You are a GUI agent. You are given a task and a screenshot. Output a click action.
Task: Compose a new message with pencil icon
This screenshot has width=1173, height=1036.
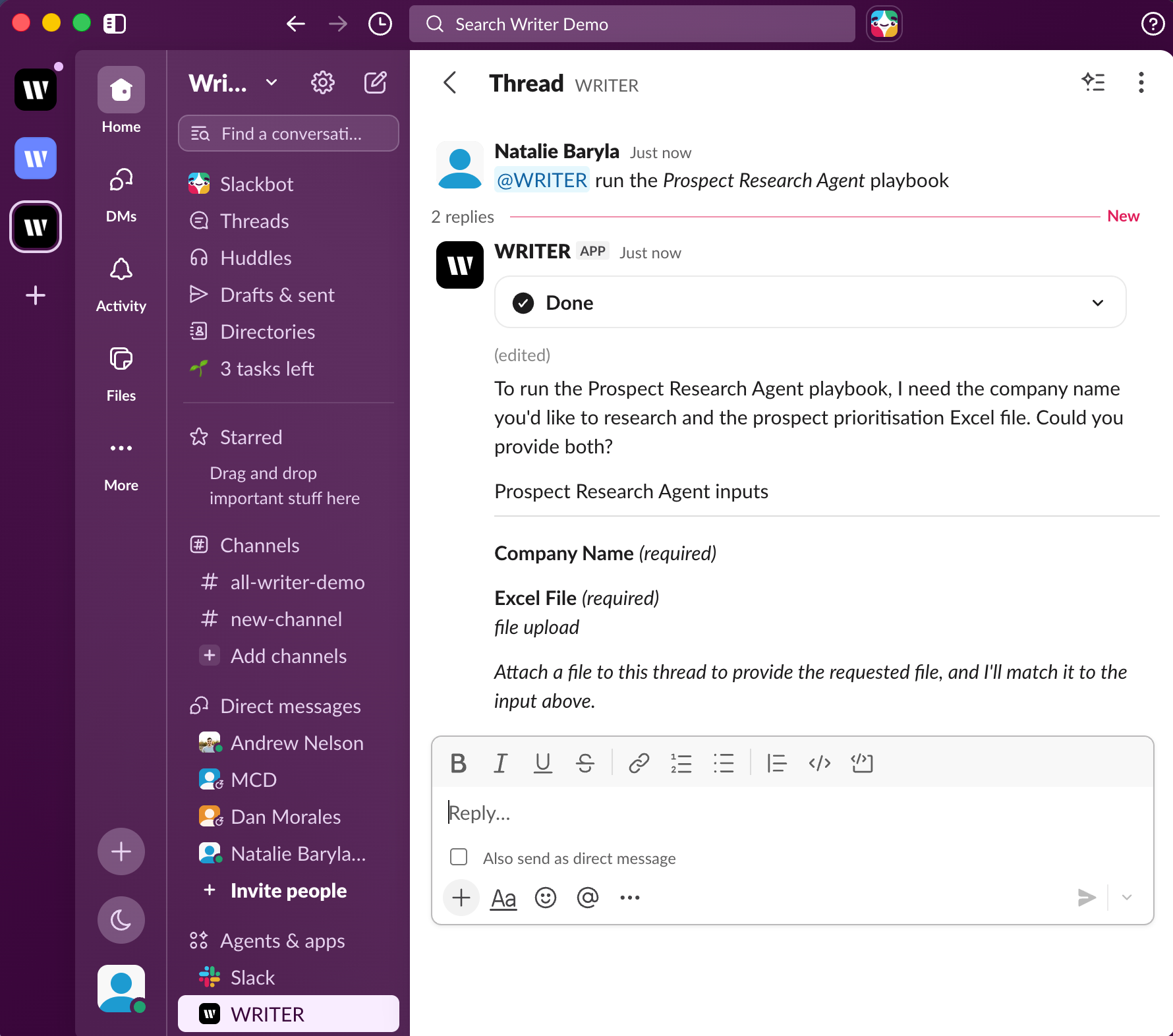tap(376, 83)
